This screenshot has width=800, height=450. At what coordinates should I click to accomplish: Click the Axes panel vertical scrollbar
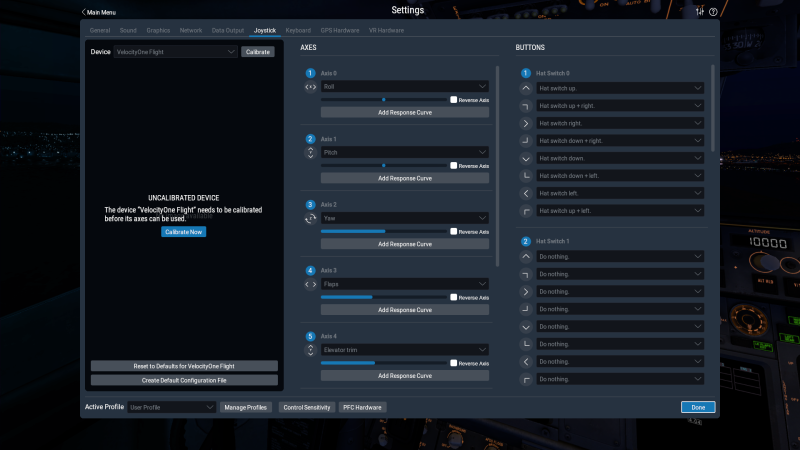click(x=497, y=166)
